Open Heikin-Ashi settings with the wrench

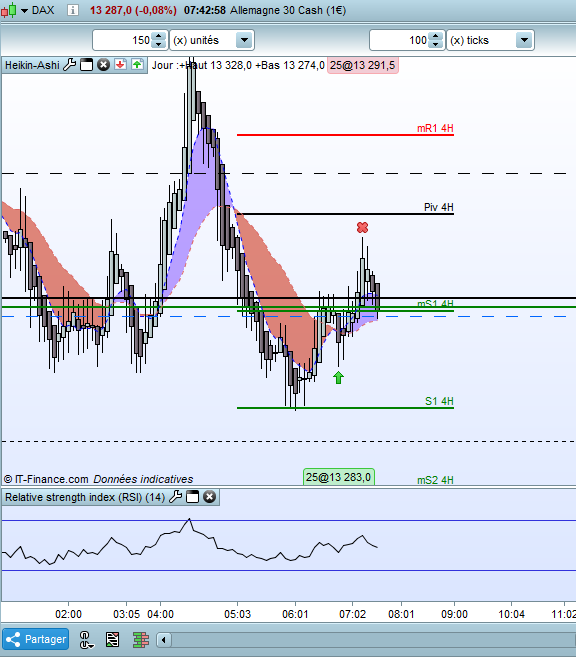click(x=70, y=65)
